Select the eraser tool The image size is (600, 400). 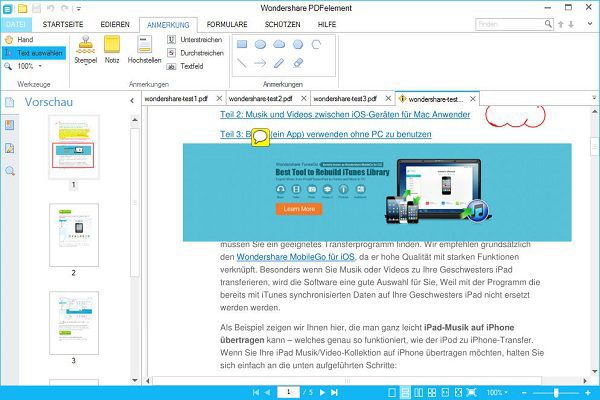(x=298, y=63)
